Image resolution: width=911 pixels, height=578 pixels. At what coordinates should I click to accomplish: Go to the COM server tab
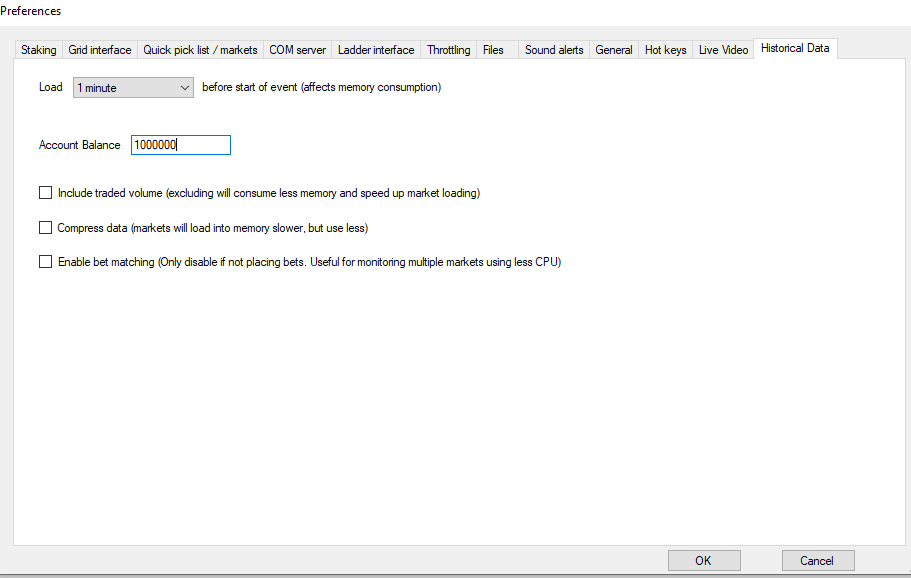297,50
